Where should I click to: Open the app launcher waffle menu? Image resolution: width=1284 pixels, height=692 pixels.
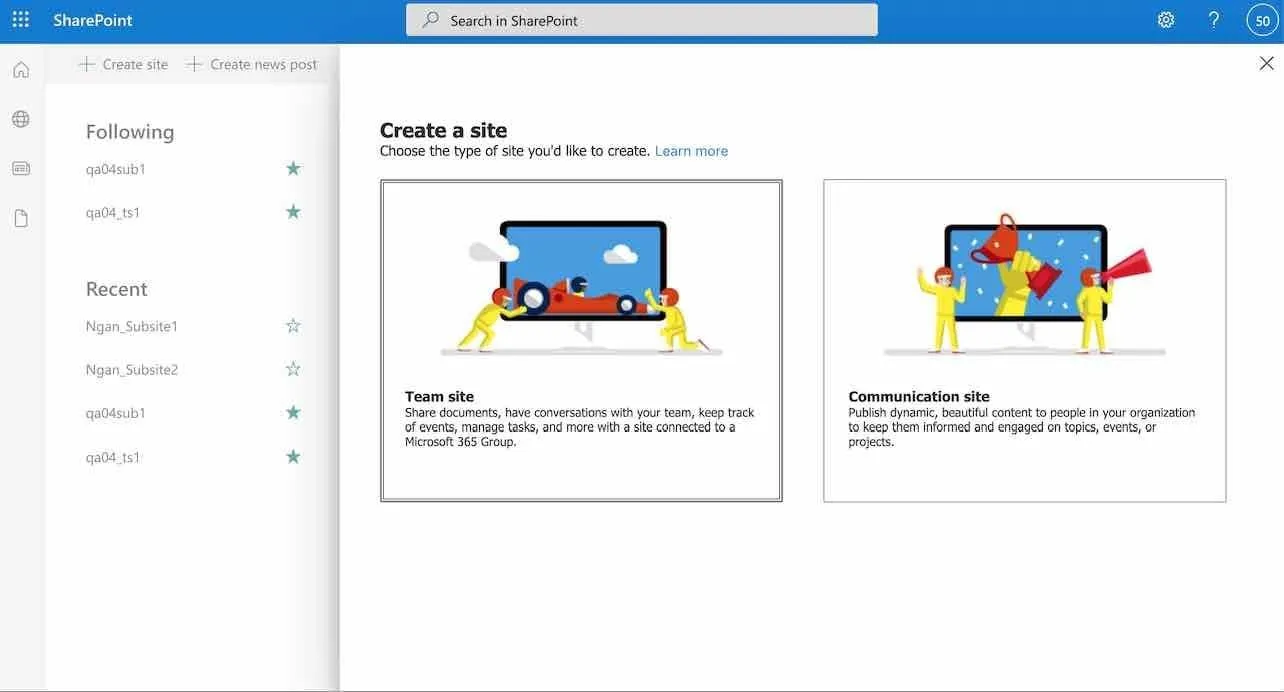(x=20, y=20)
